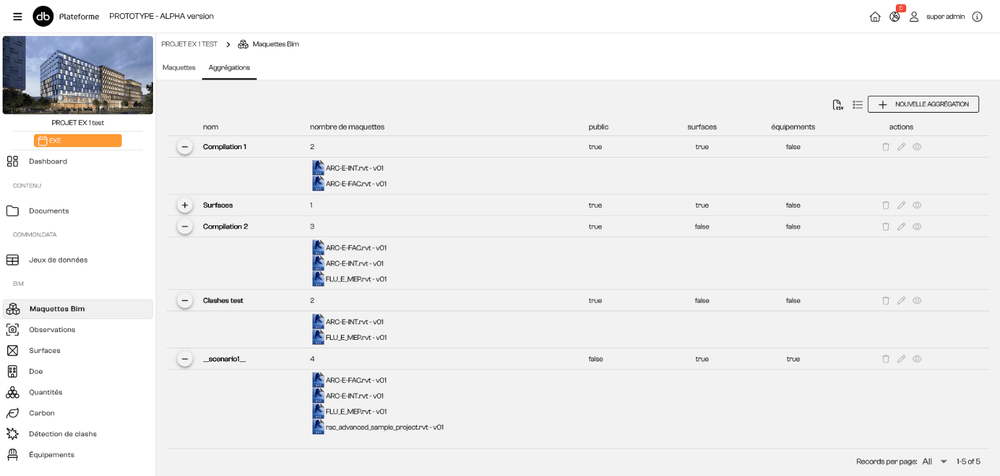The image size is (1000, 476).
Task: Click the PROJET EX 1 TEST breadcrumb
Action: (x=189, y=44)
